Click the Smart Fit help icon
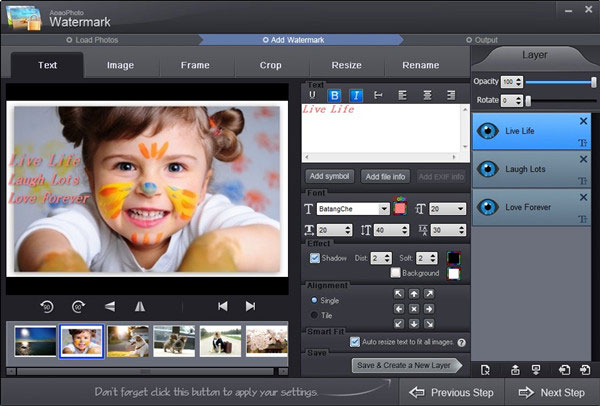This screenshot has width=600, height=406. [x=462, y=342]
